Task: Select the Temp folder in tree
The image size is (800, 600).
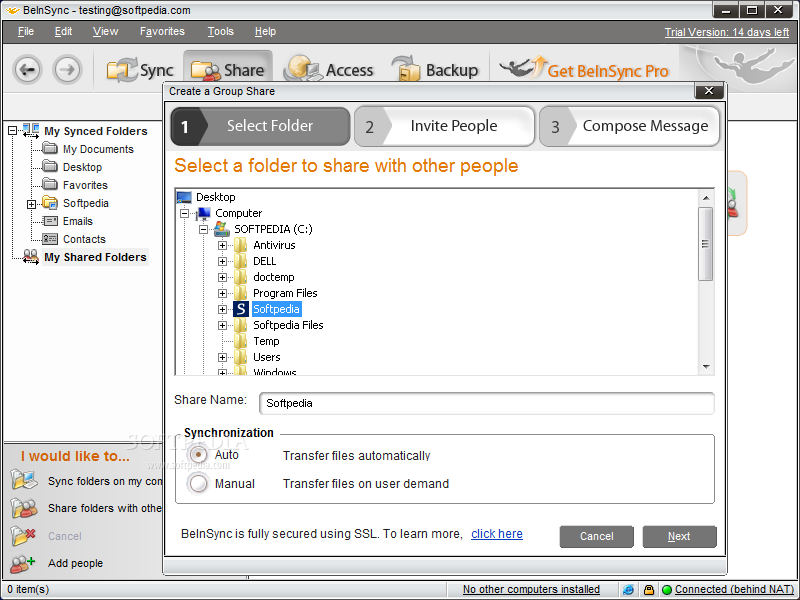Action: [266, 341]
